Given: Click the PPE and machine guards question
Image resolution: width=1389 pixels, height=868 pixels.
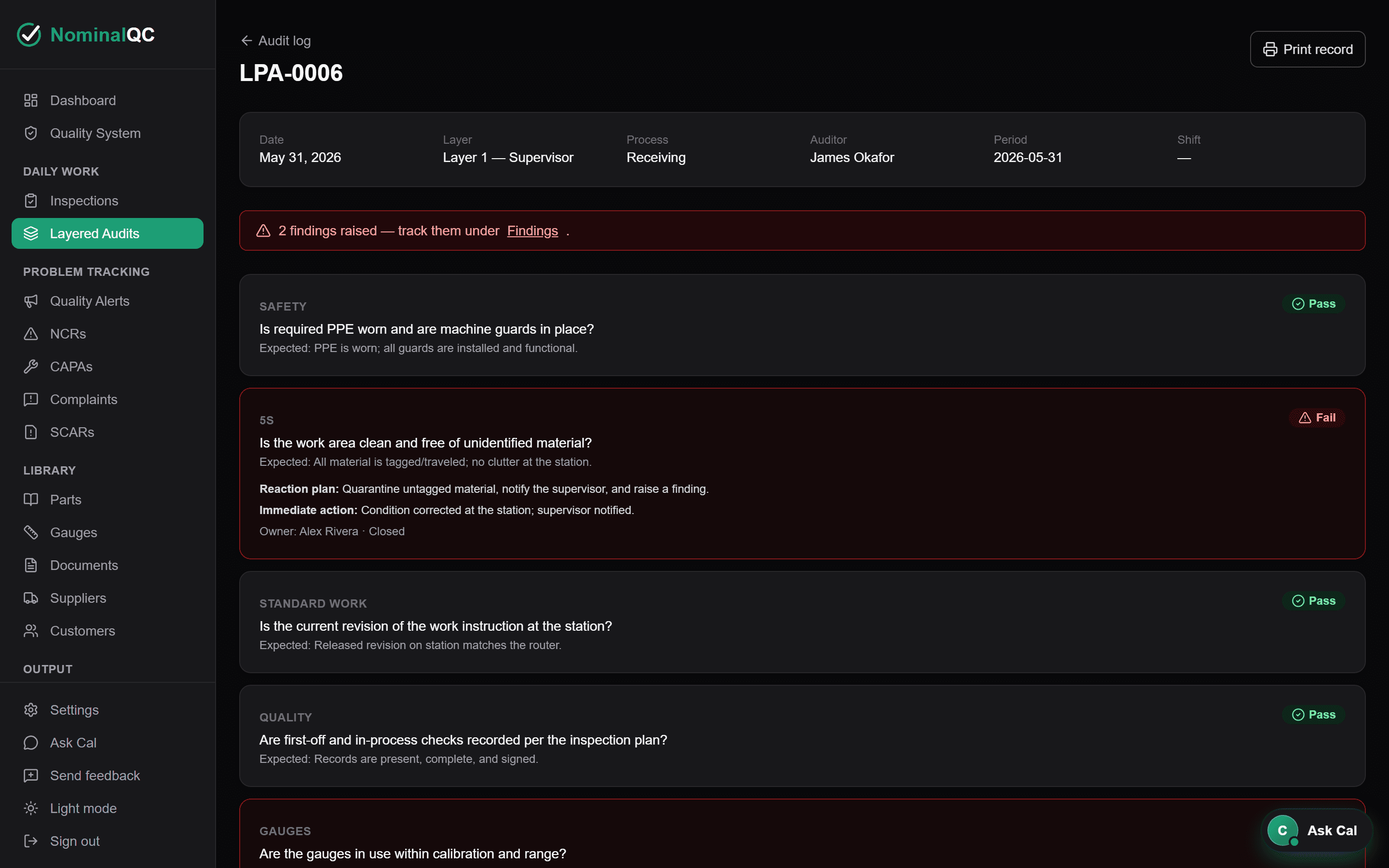Looking at the screenshot, I should pyautogui.click(x=426, y=329).
